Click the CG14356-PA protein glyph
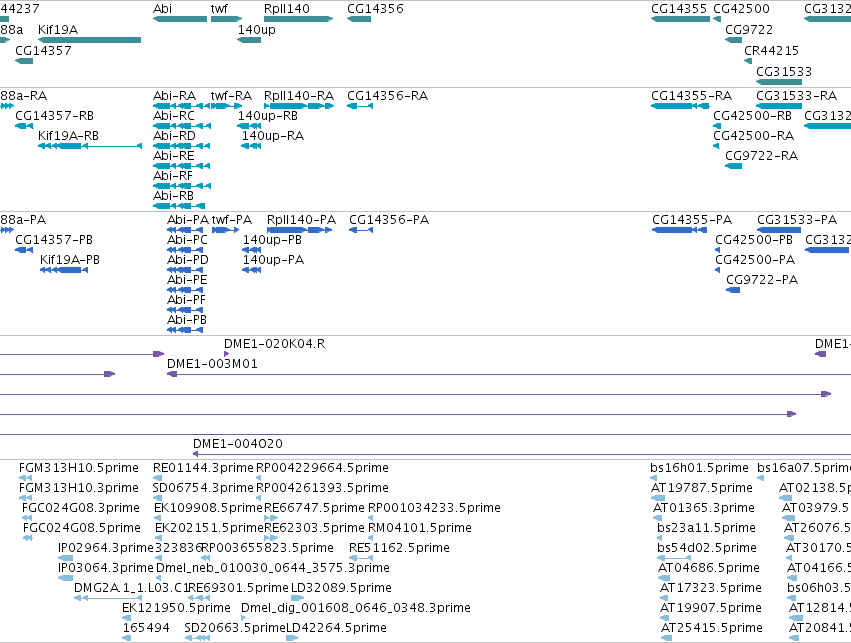Screen dimensions: 851x643 point(361,230)
